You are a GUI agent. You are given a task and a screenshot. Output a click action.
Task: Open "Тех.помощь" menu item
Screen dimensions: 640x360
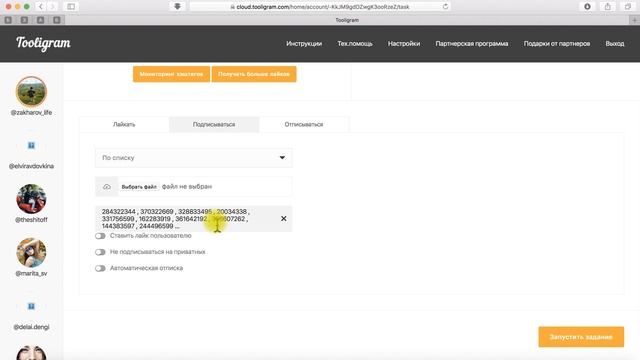355,44
